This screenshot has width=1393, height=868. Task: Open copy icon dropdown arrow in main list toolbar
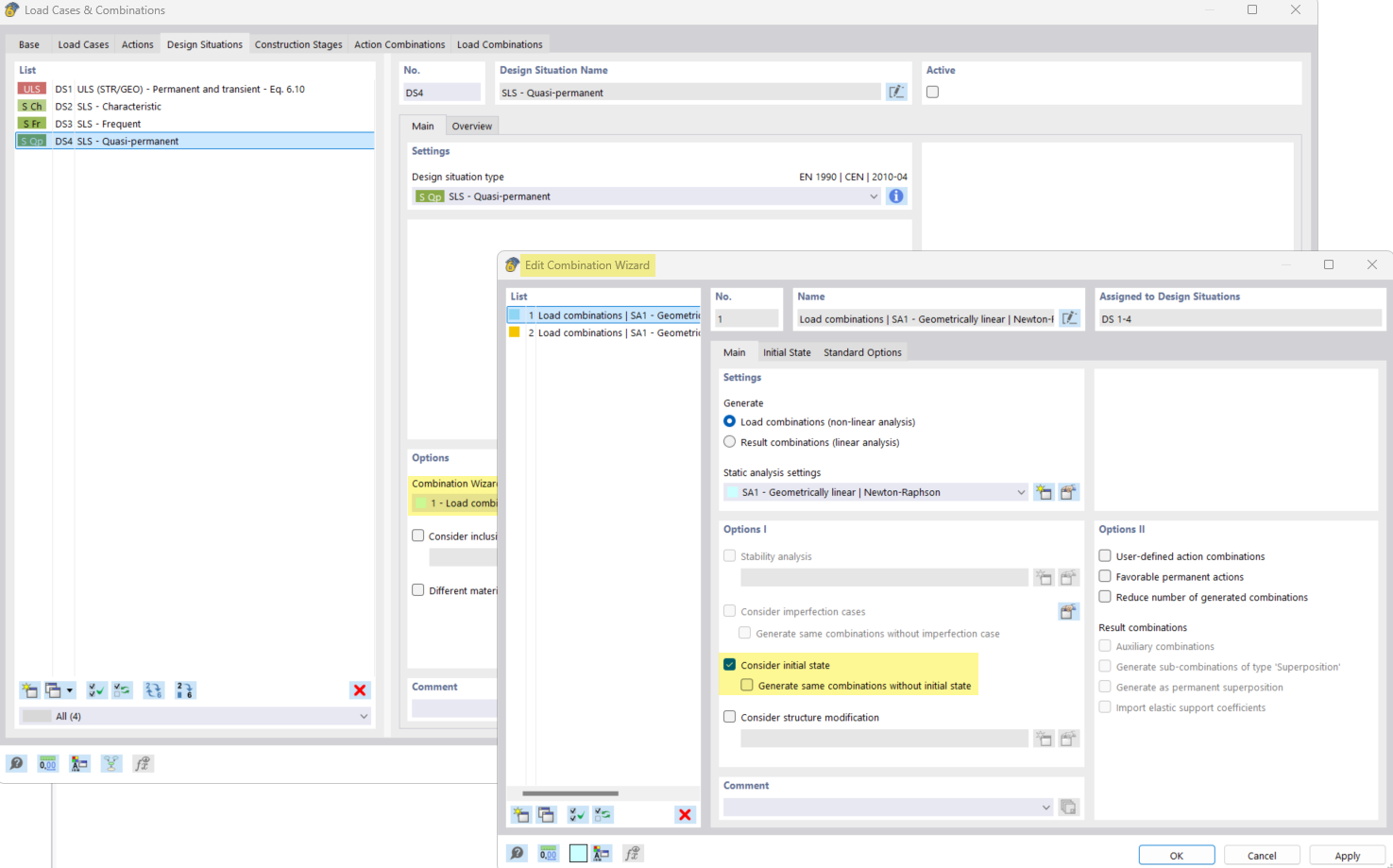tap(70, 690)
